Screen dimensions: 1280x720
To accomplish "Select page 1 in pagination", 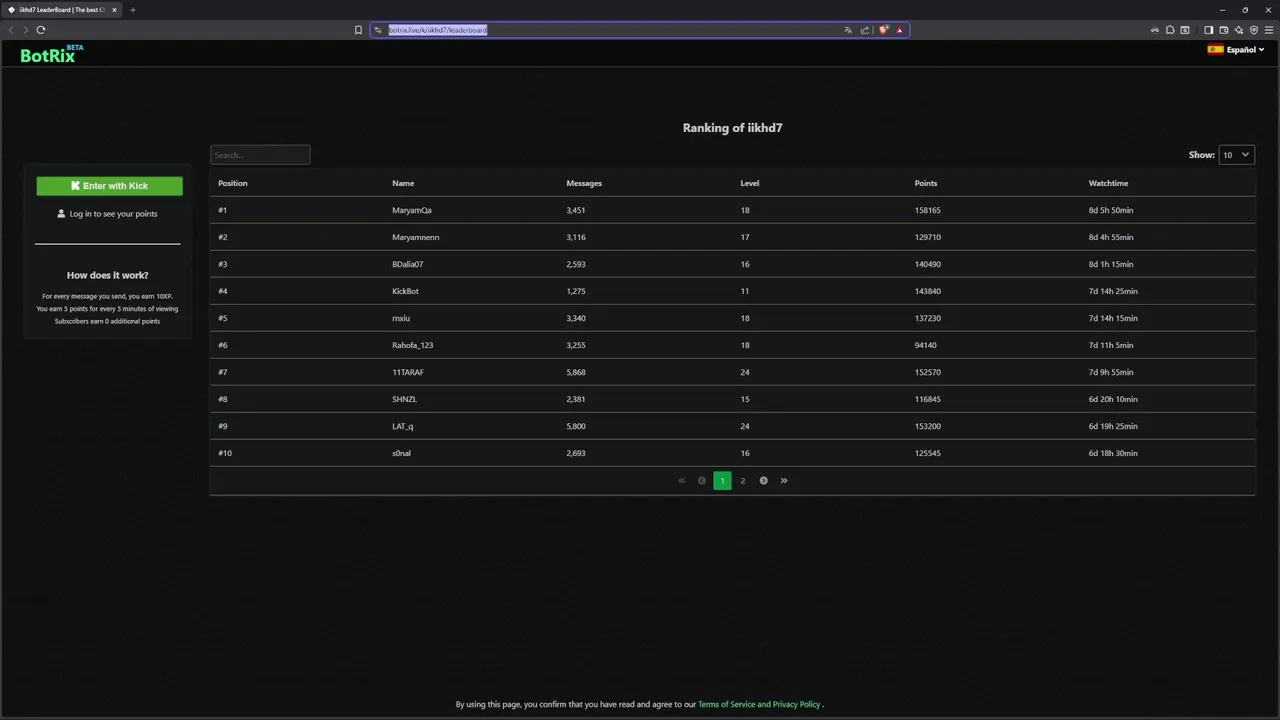I will coord(722,481).
